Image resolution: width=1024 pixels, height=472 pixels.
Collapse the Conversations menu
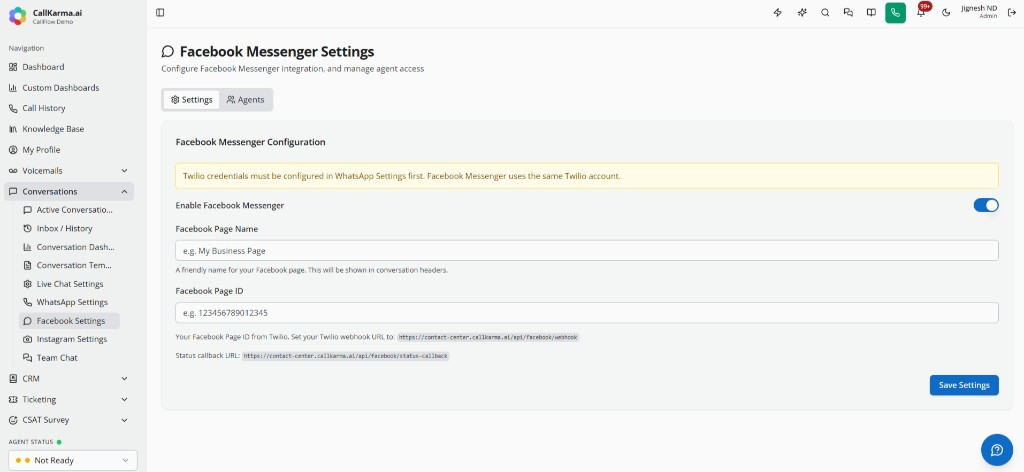69,191
